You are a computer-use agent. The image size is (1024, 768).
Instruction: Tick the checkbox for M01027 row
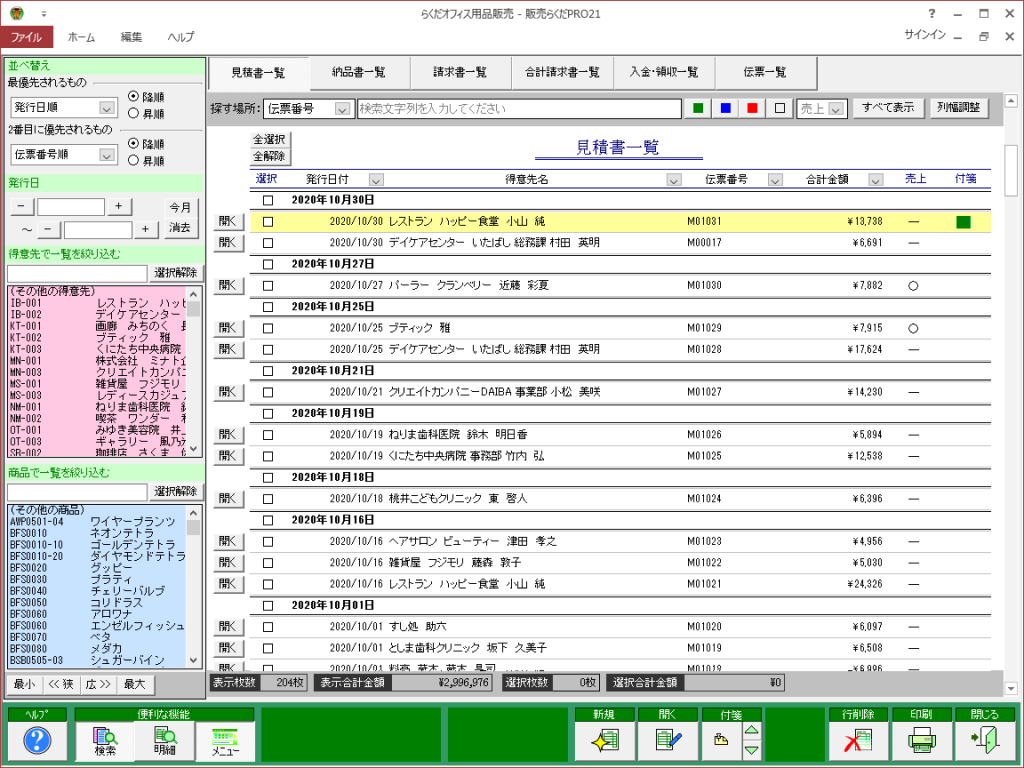point(268,392)
